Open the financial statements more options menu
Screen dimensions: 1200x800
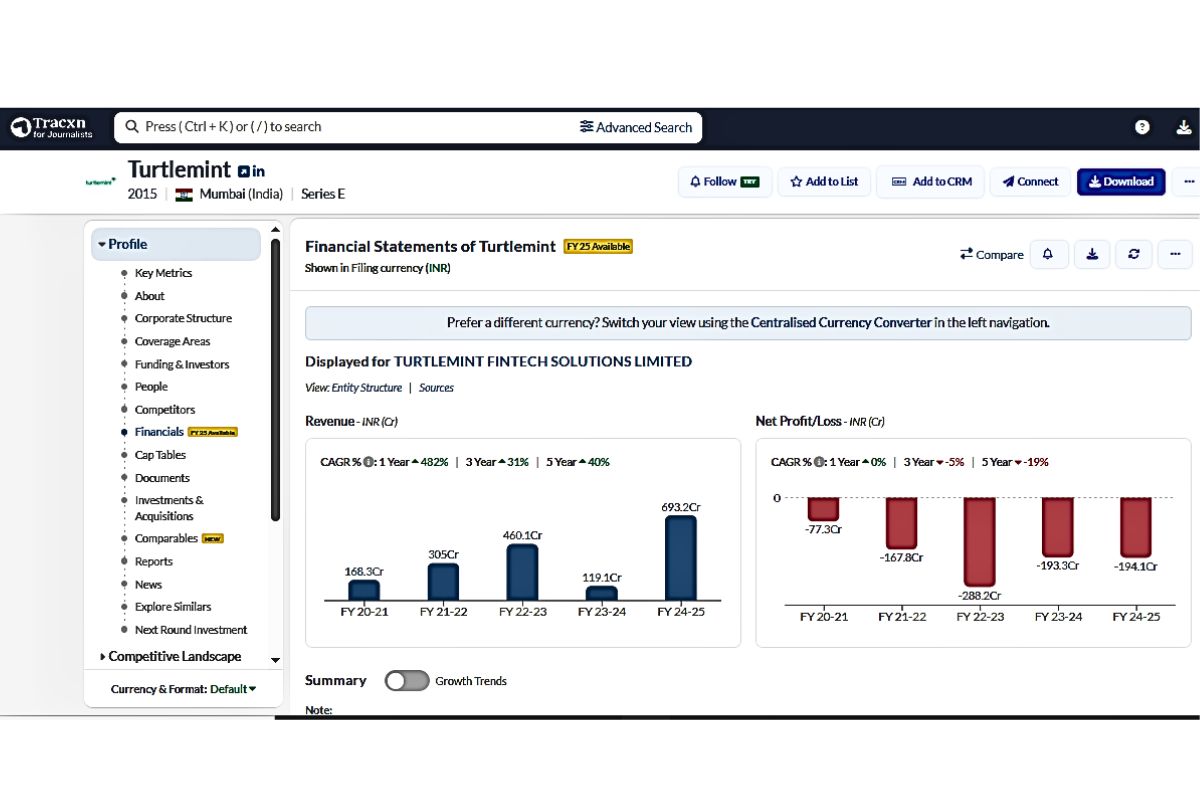pos(1175,254)
